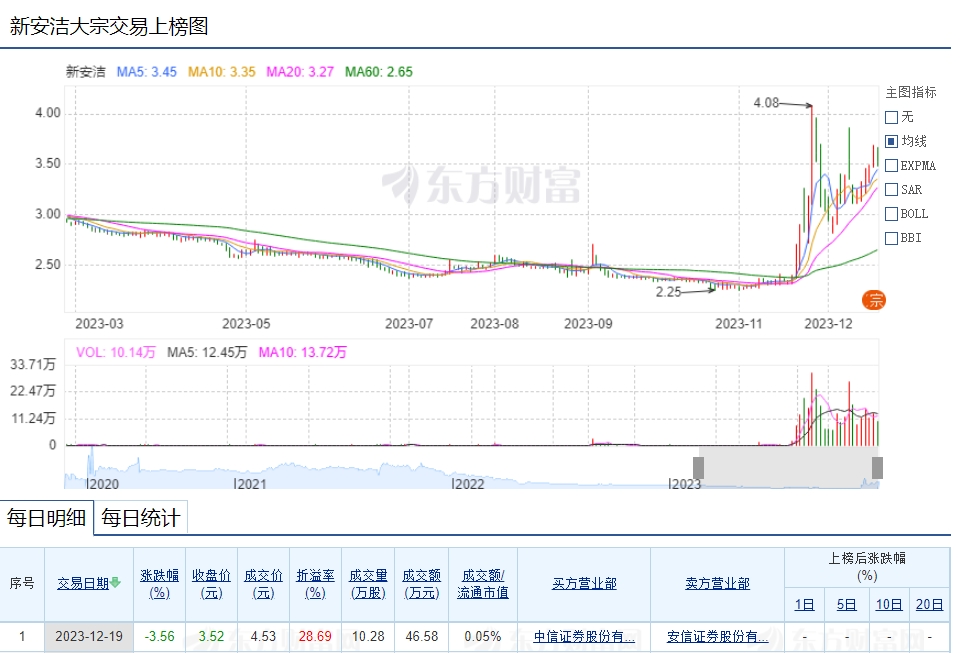Check the BBI indicator box
960x653 pixels.
(x=891, y=238)
